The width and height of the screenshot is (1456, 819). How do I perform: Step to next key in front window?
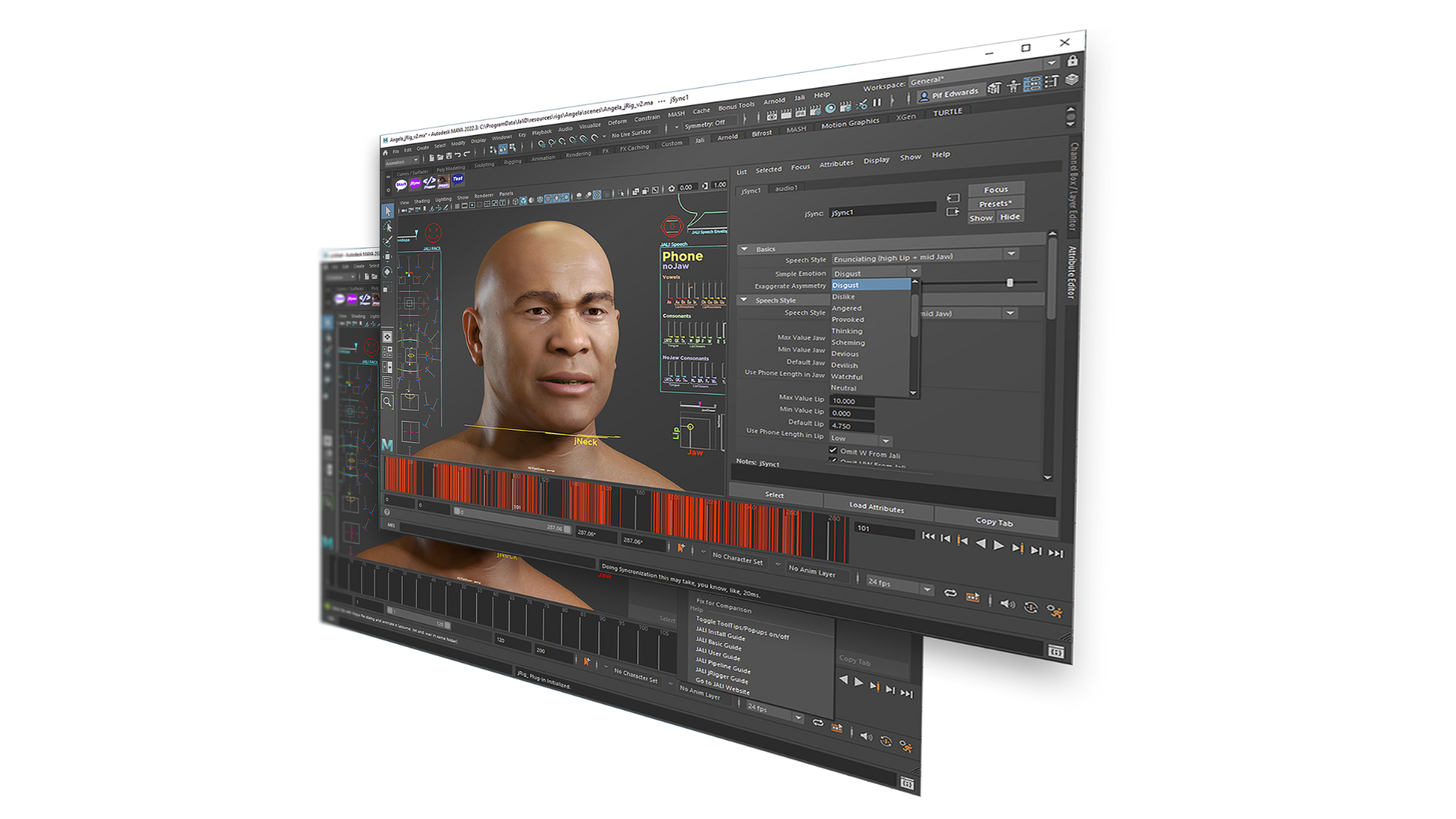pyautogui.click(x=1018, y=548)
